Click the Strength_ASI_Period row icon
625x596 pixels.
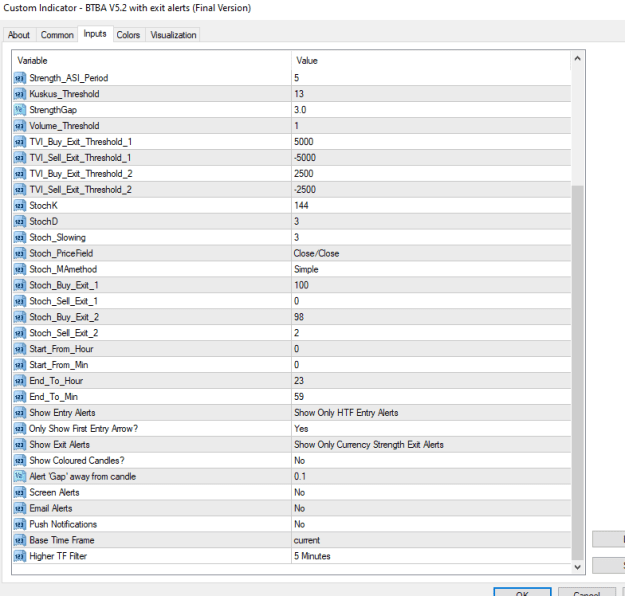pos(20,78)
